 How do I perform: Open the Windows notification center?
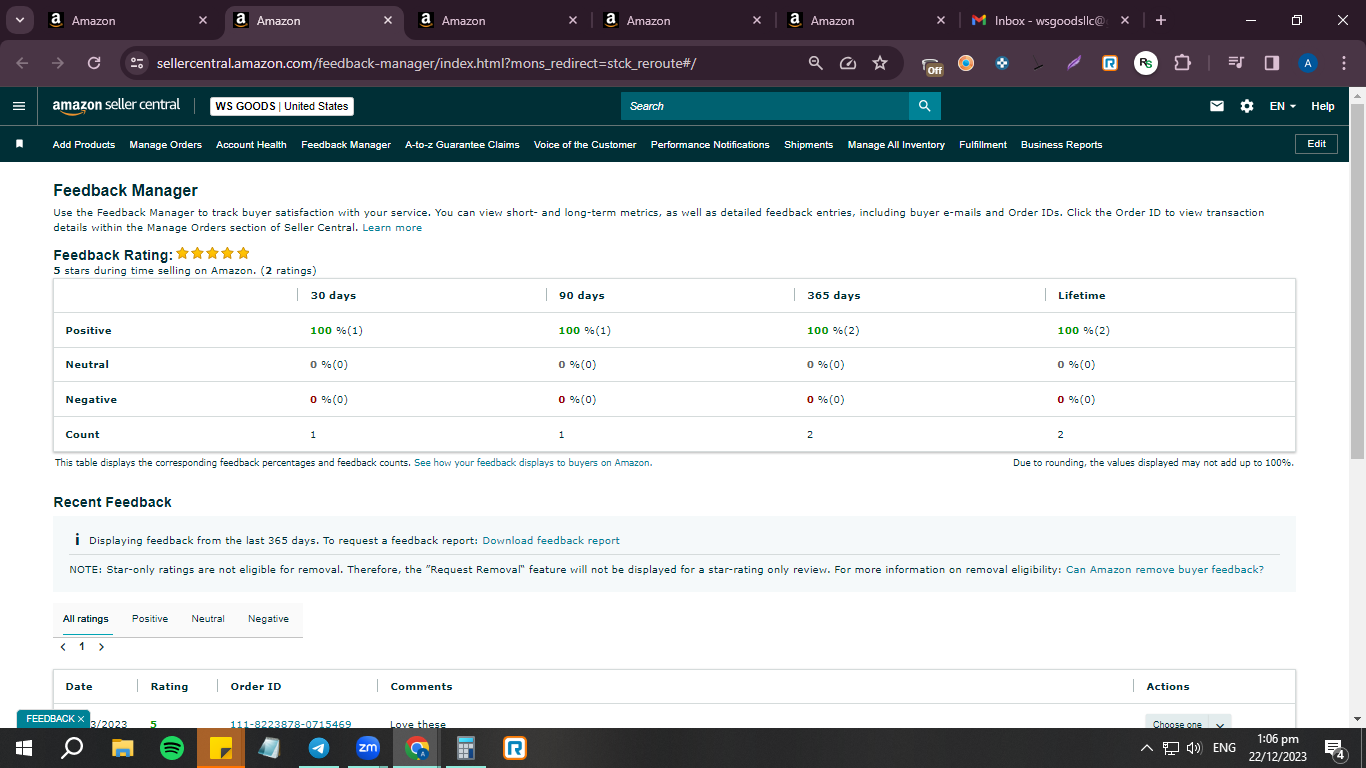[x=1334, y=748]
